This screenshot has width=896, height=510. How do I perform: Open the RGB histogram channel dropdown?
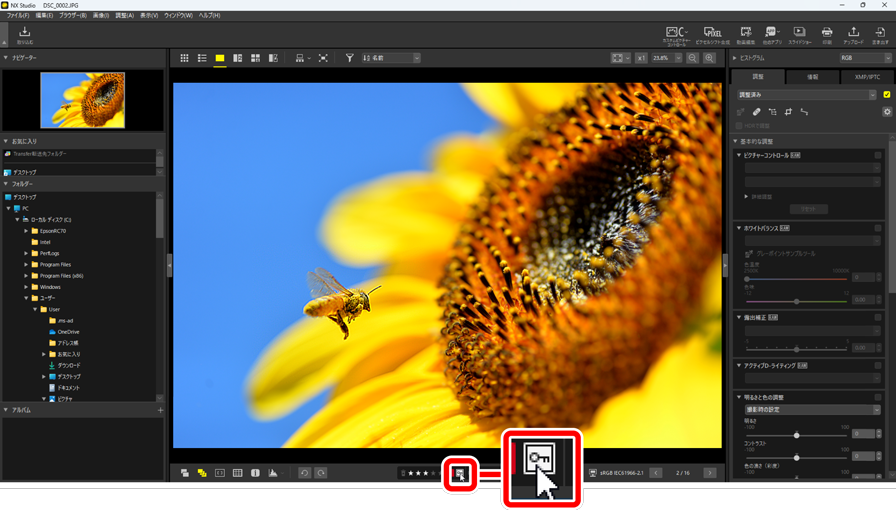865,59
